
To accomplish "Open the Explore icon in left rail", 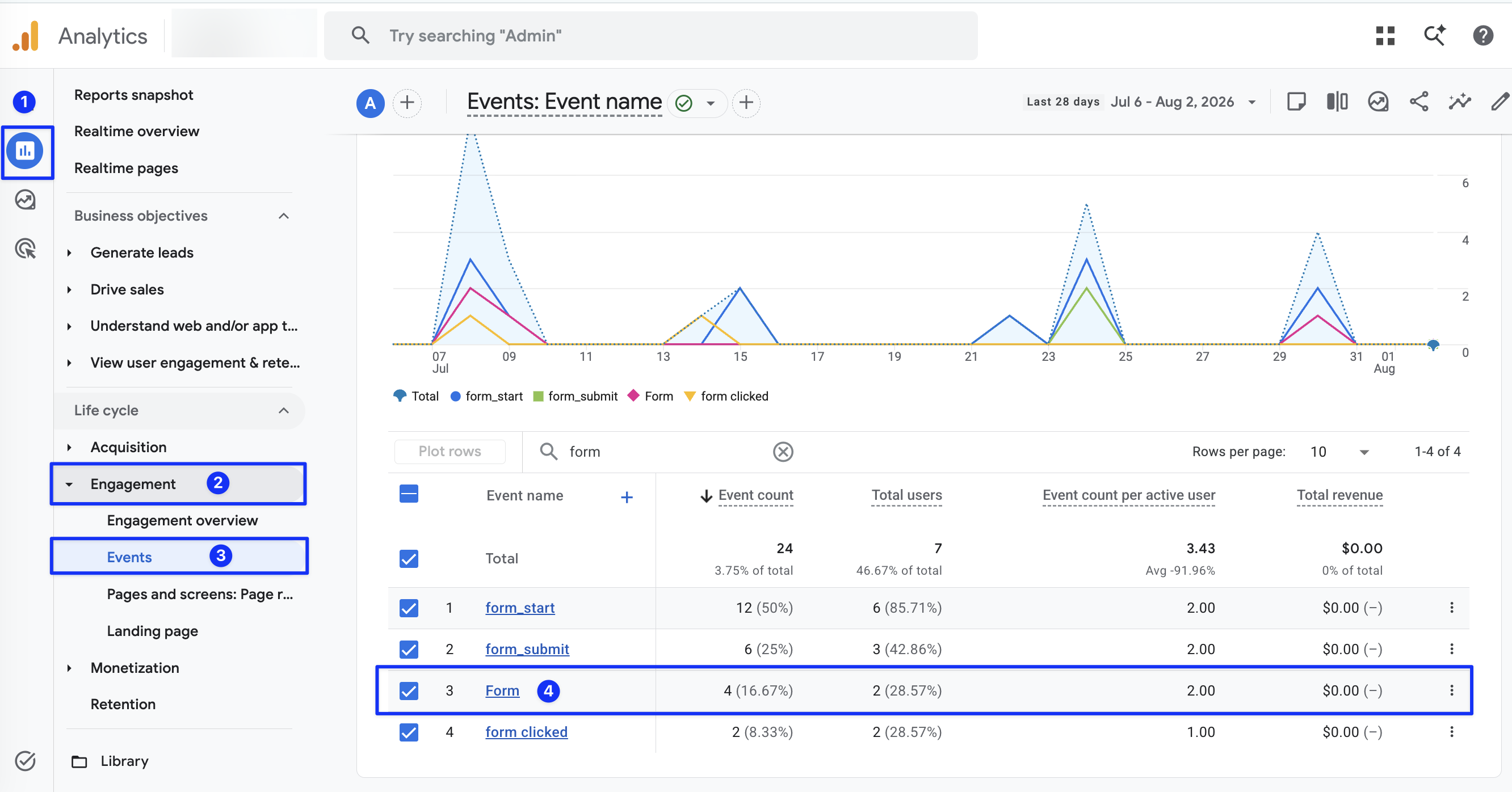I will (x=25, y=200).
